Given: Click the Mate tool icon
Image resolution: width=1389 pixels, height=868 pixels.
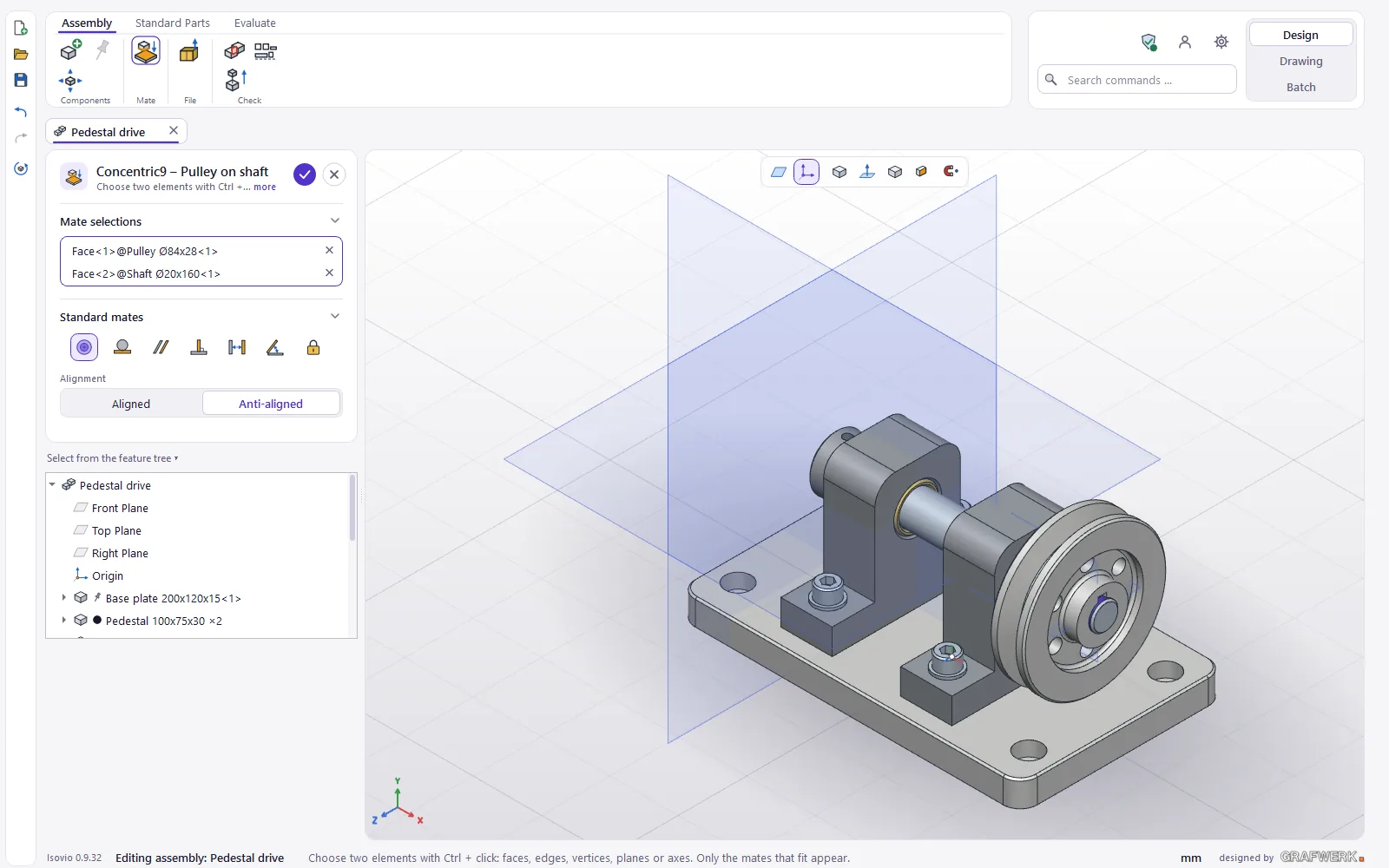Looking at the screenshot, I should [x=146, y=51].
